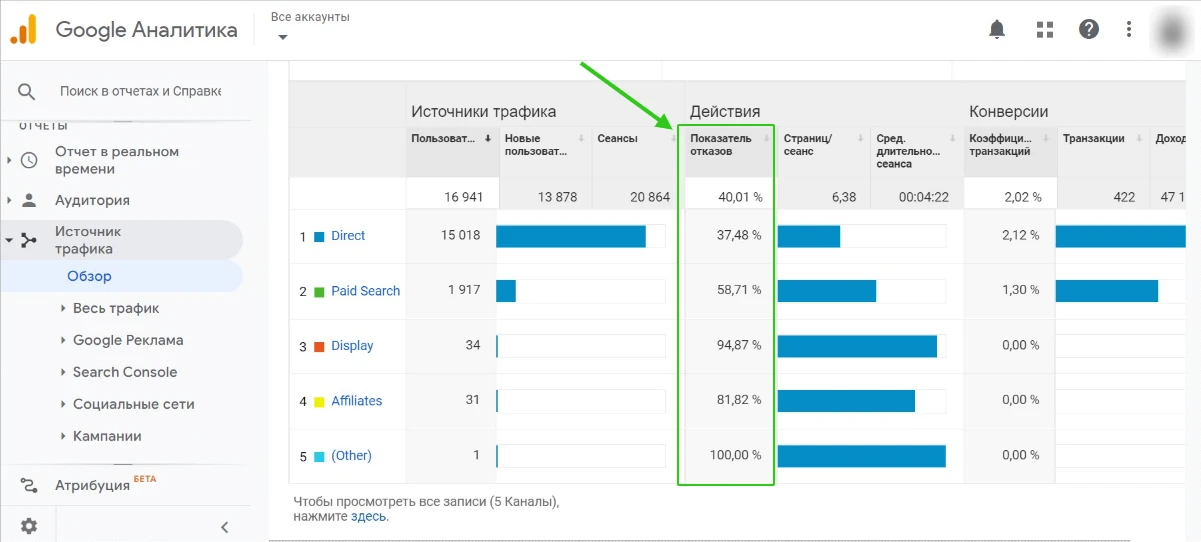This screenshot has width=1201, height=542.
Task: Click the cyan (Other) color swatch
Action: 319,457
